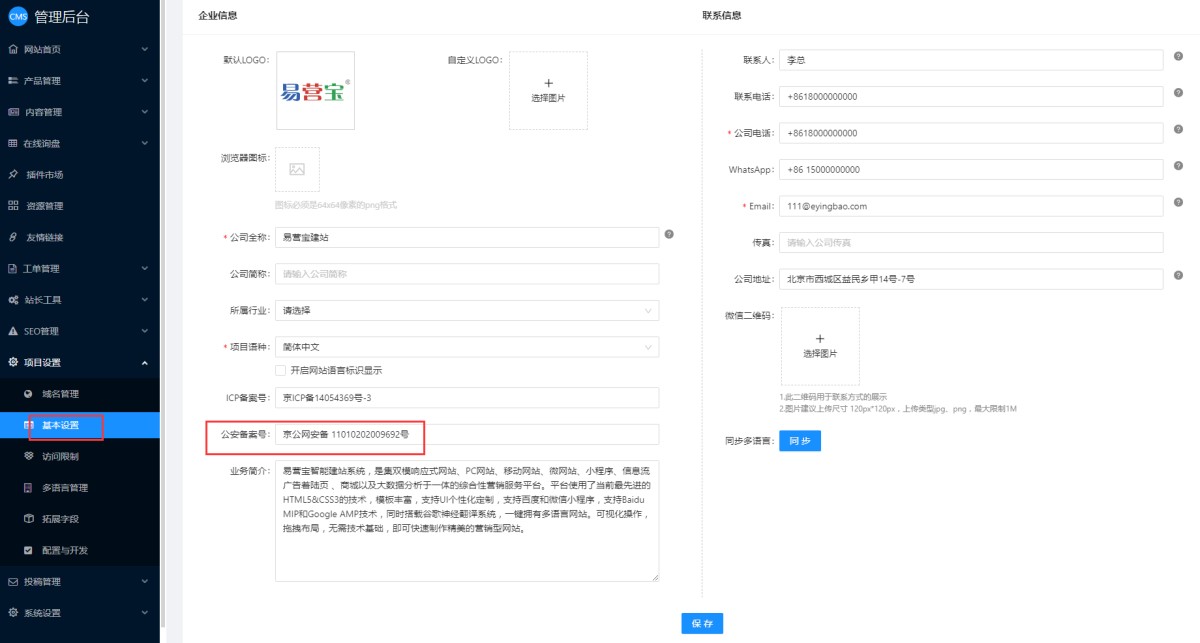The height and width of the screenshot is (643, 1200).
Task: Click the 网站首页 home icon
Action: click(13, 49)
